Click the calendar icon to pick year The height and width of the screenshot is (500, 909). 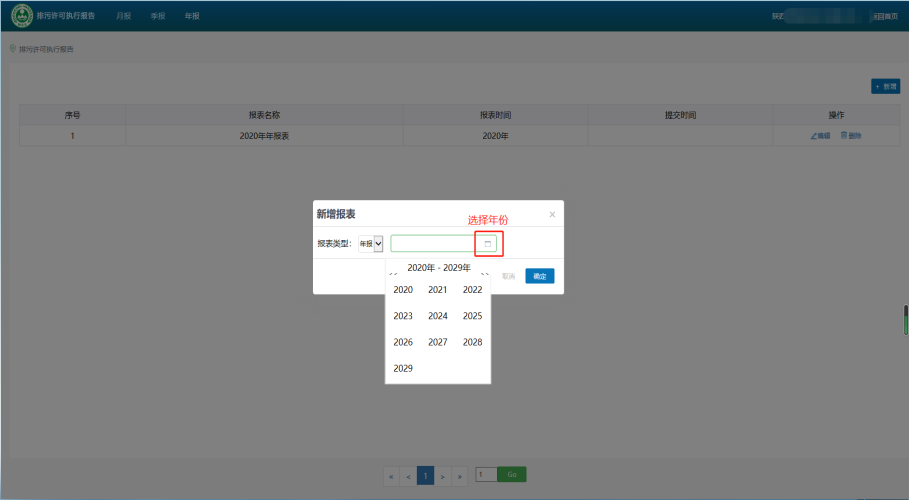coord(488,243)
